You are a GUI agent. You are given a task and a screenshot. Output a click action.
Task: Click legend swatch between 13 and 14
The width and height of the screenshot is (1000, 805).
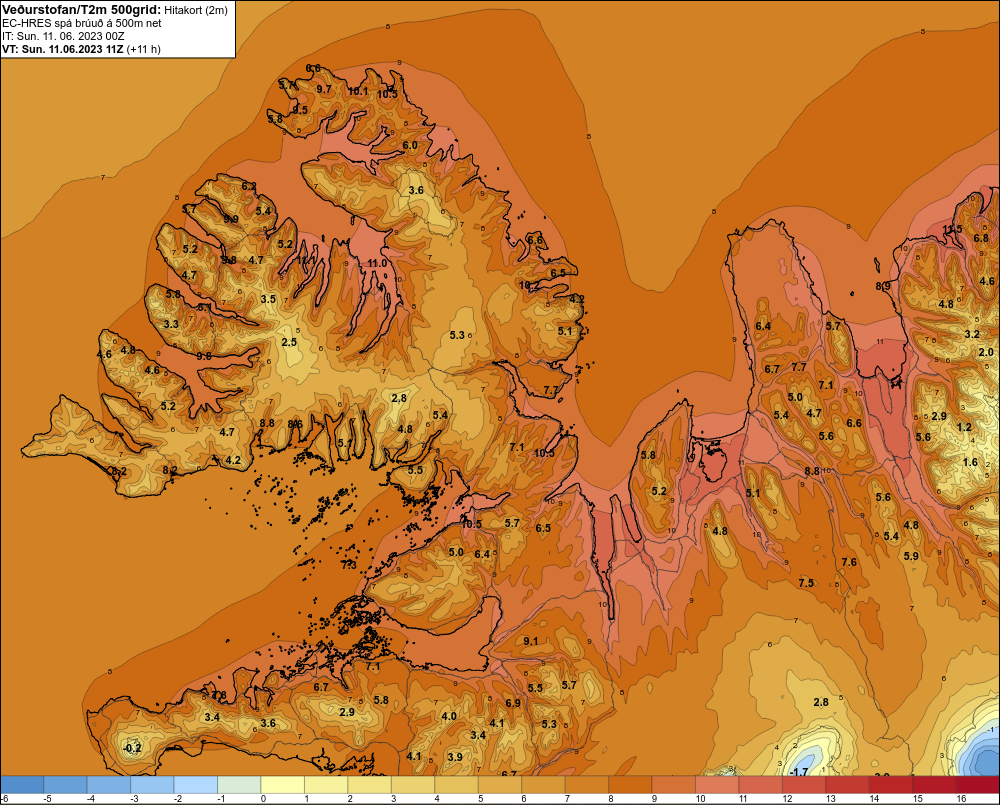point(847,785)
